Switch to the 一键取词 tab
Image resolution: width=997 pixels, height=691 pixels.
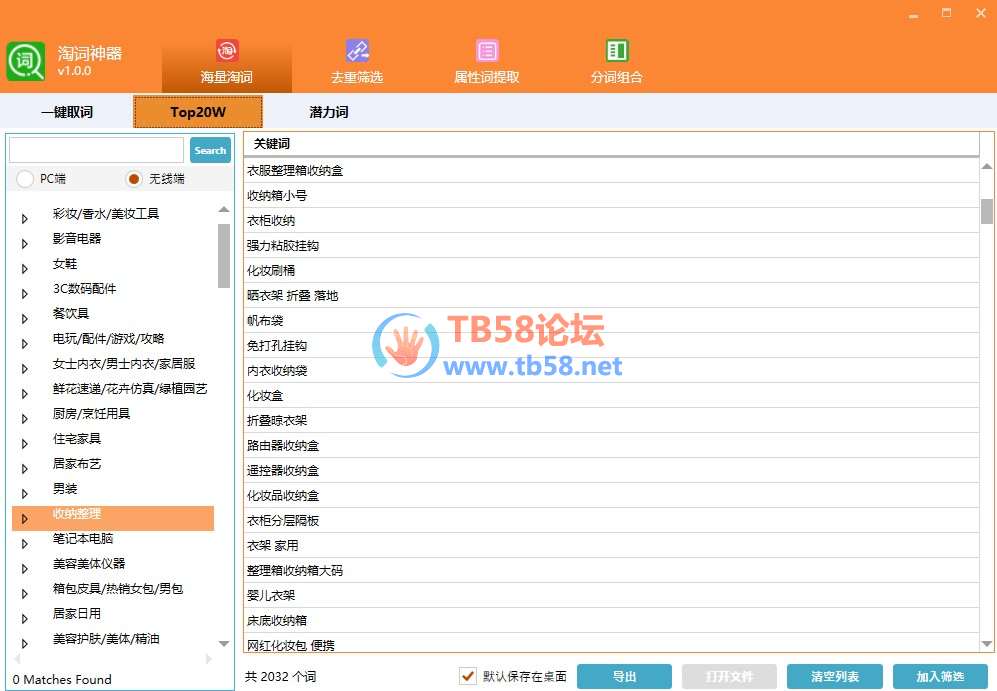(67, 112)
